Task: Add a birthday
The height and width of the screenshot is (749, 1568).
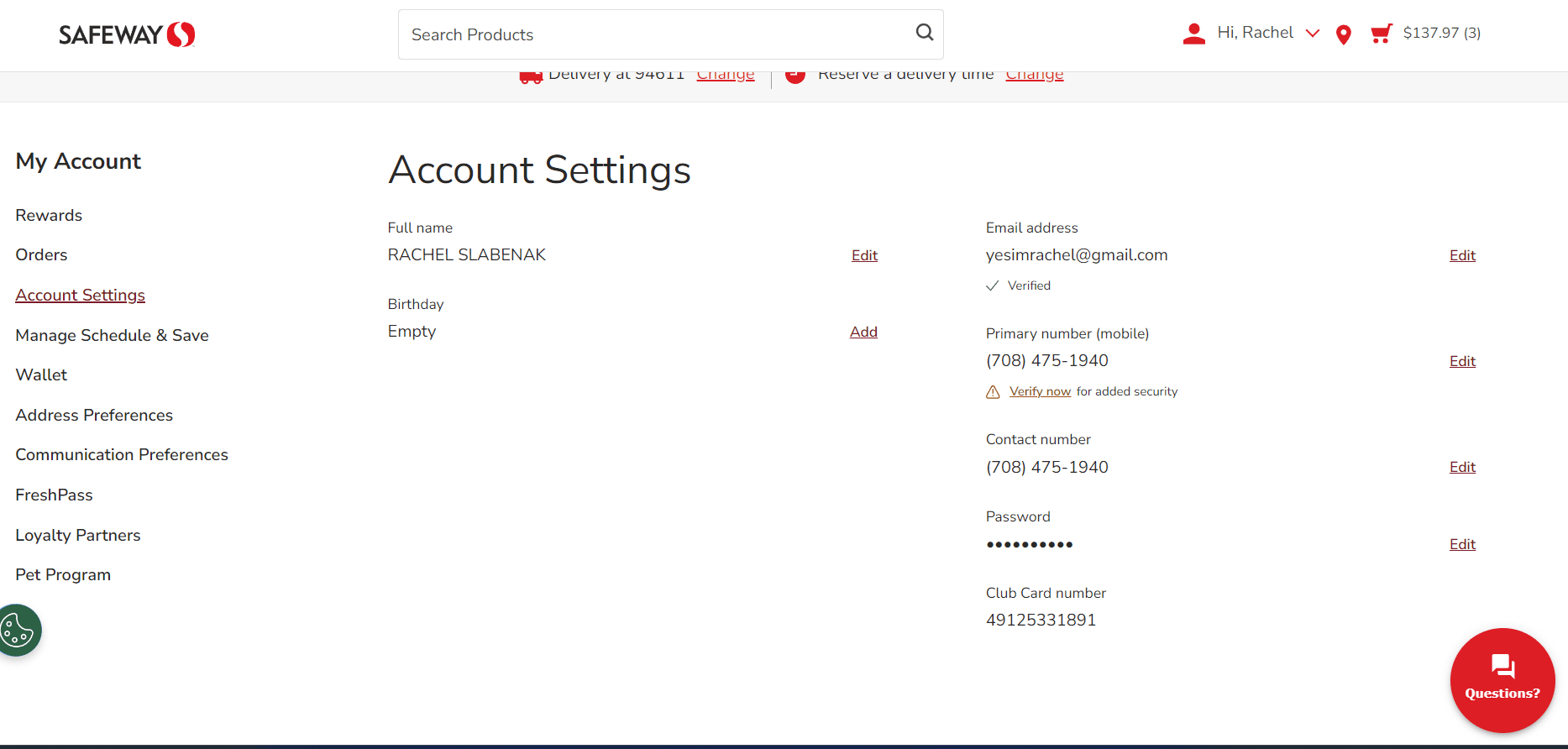Action: (x=863, y=333)
